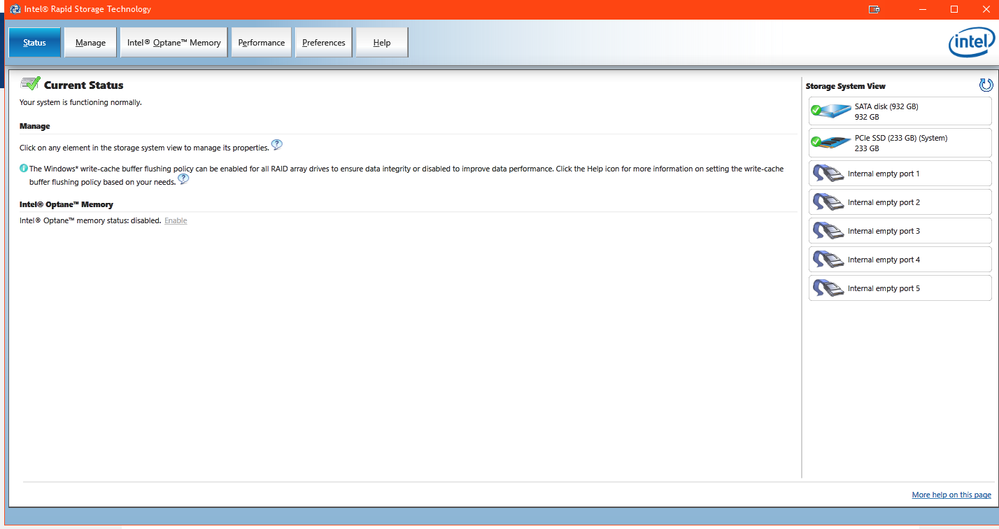Click the Intel logo
The image size is (999, 529).
click(971, 42)
